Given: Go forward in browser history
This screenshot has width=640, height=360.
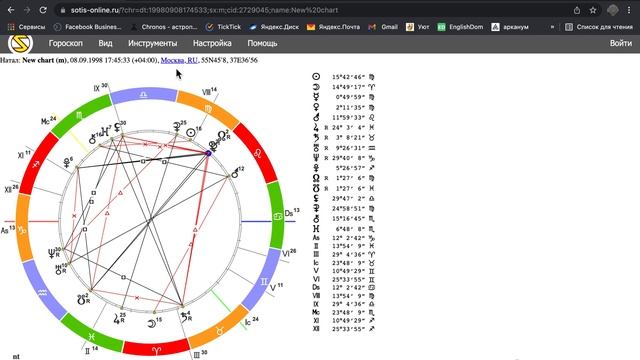Looking at the screenshot, I should coord(27,10).
